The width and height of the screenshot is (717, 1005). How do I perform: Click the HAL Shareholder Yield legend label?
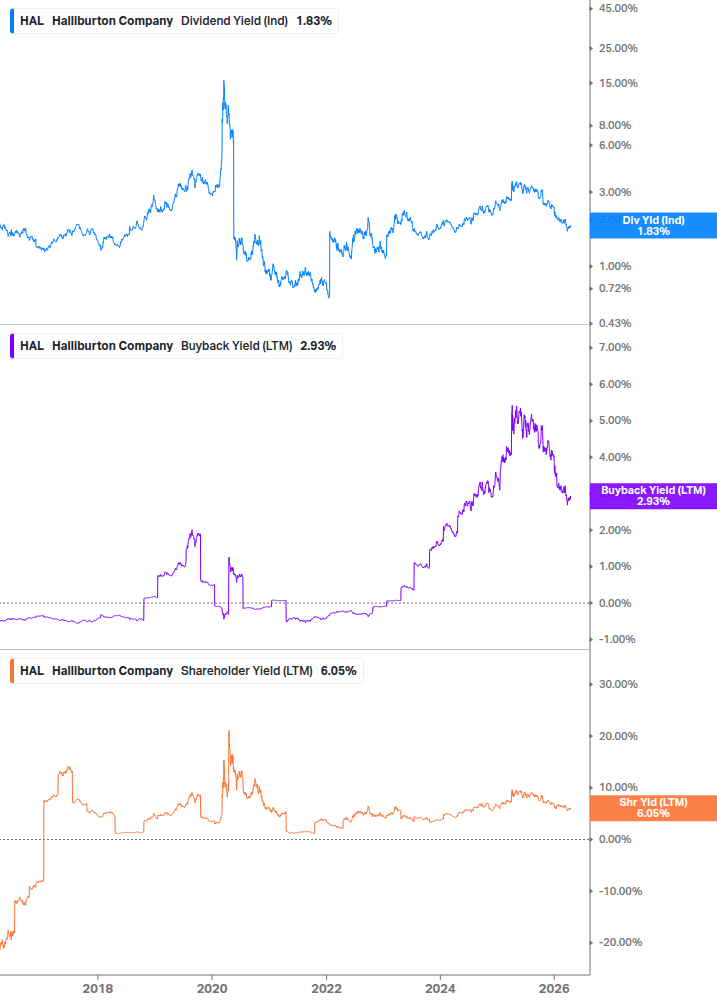coord(188,671)
